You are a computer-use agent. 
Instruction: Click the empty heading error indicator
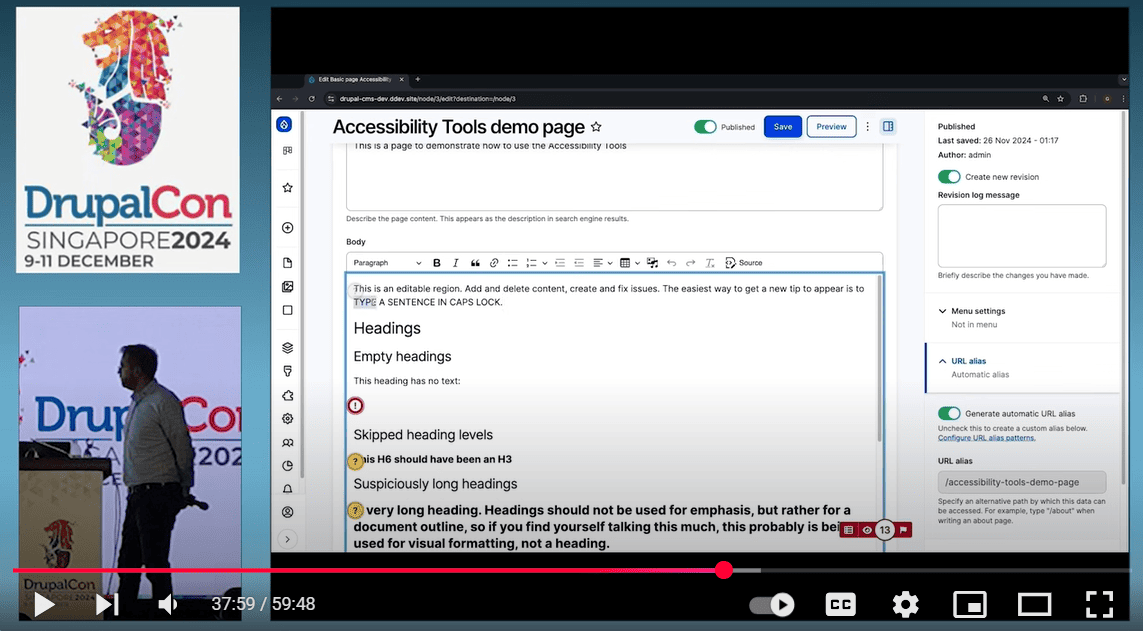tap(355, 406)
